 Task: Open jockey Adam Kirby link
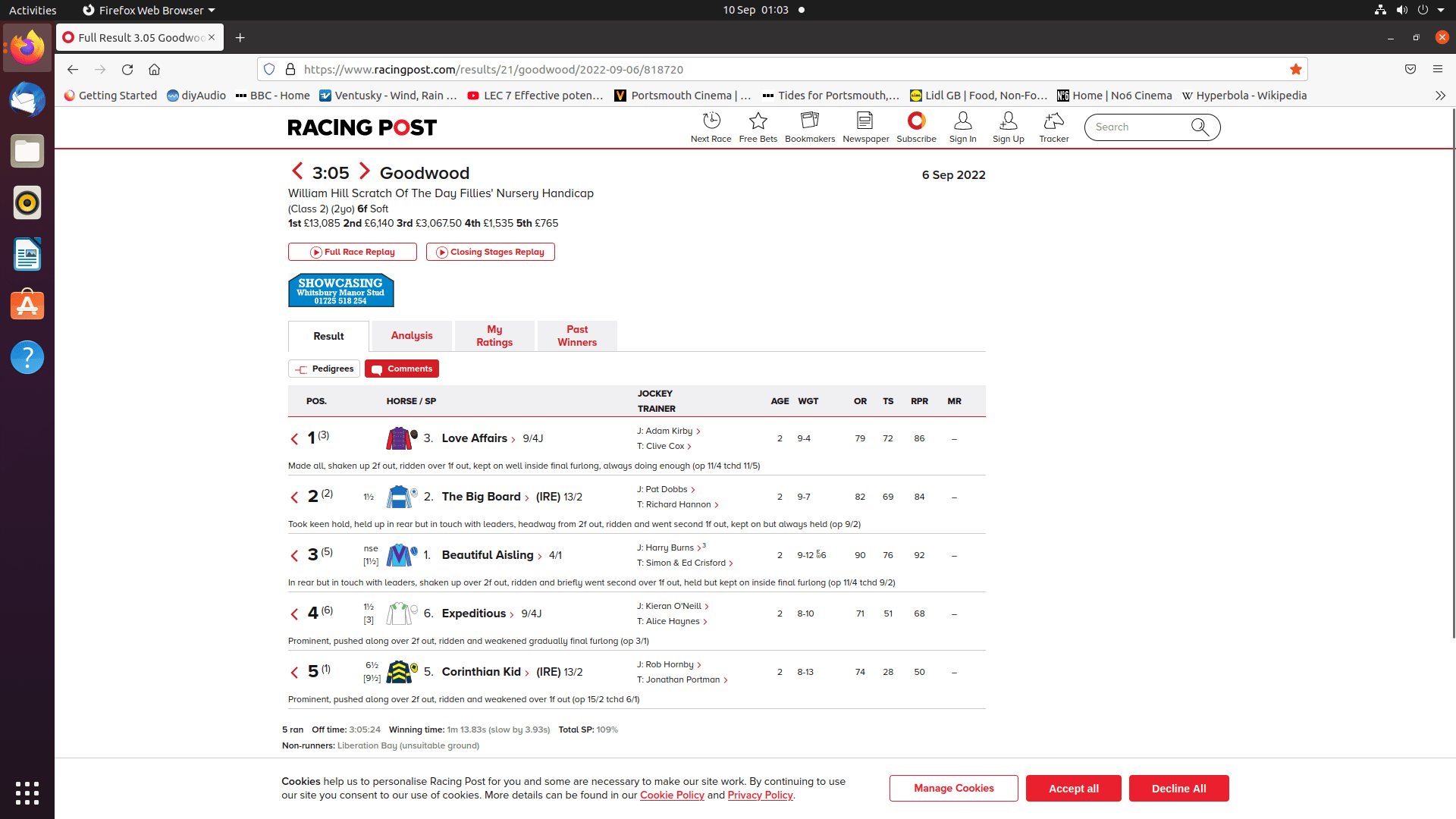click(x=669, y=431)
